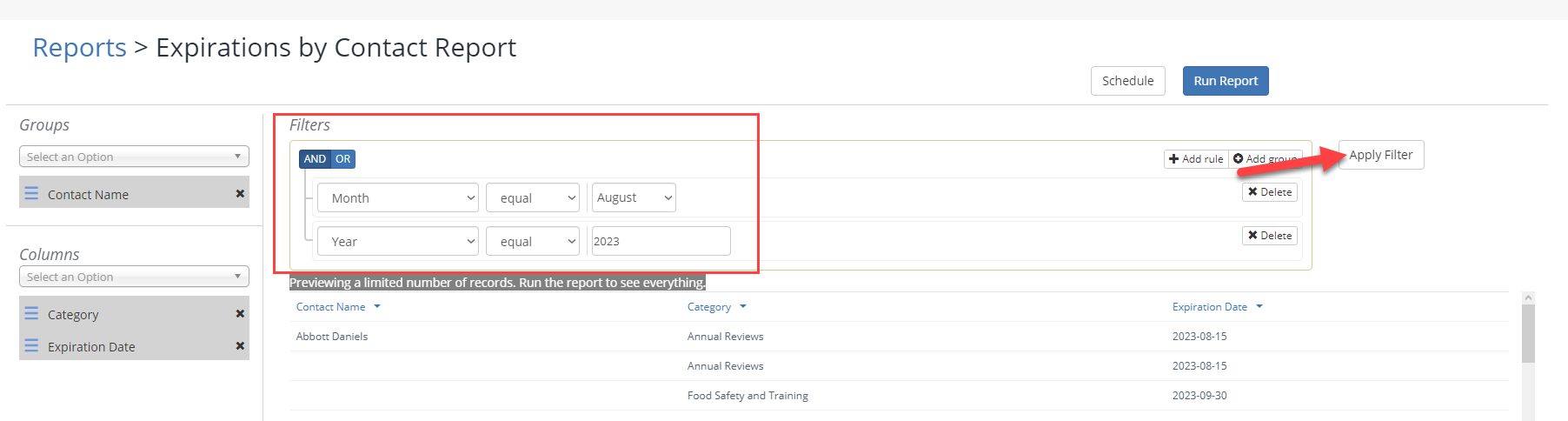The height and width of the screenshot is (421, 1568).
Task: Open the Columns Select an Option dropdown
Action: point(134,277)
